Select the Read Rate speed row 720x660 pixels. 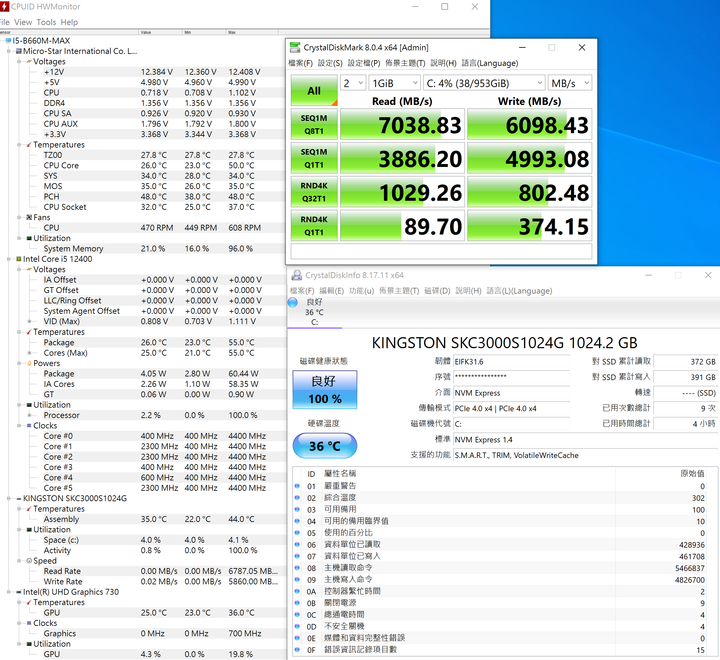pyautogui.click(x=163, y=571)
